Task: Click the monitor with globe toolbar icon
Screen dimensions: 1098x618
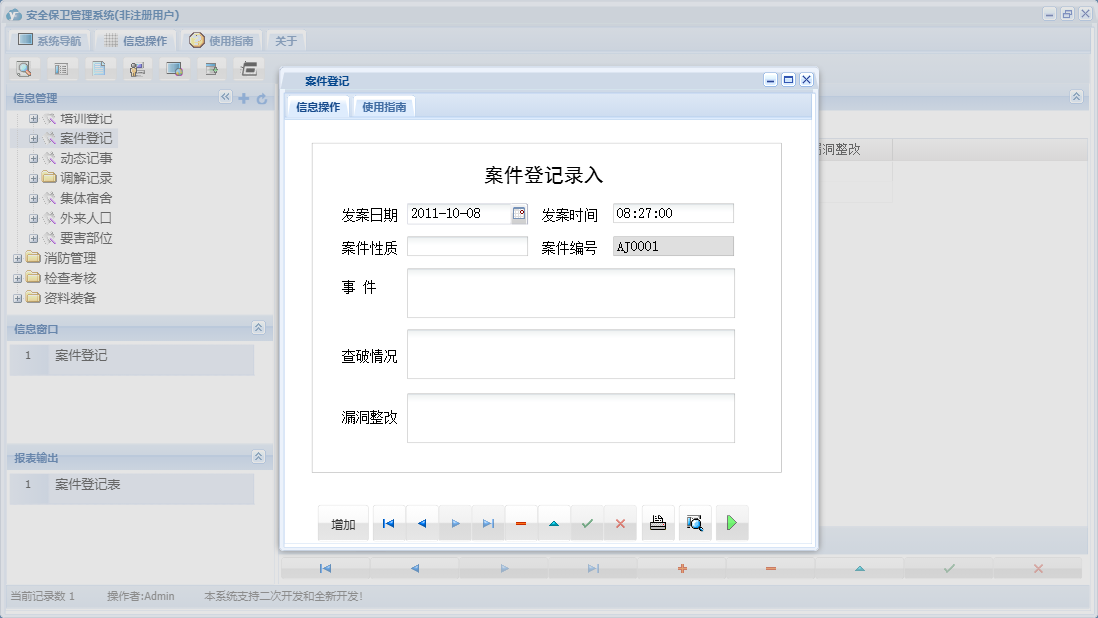Action: (173, 68)
